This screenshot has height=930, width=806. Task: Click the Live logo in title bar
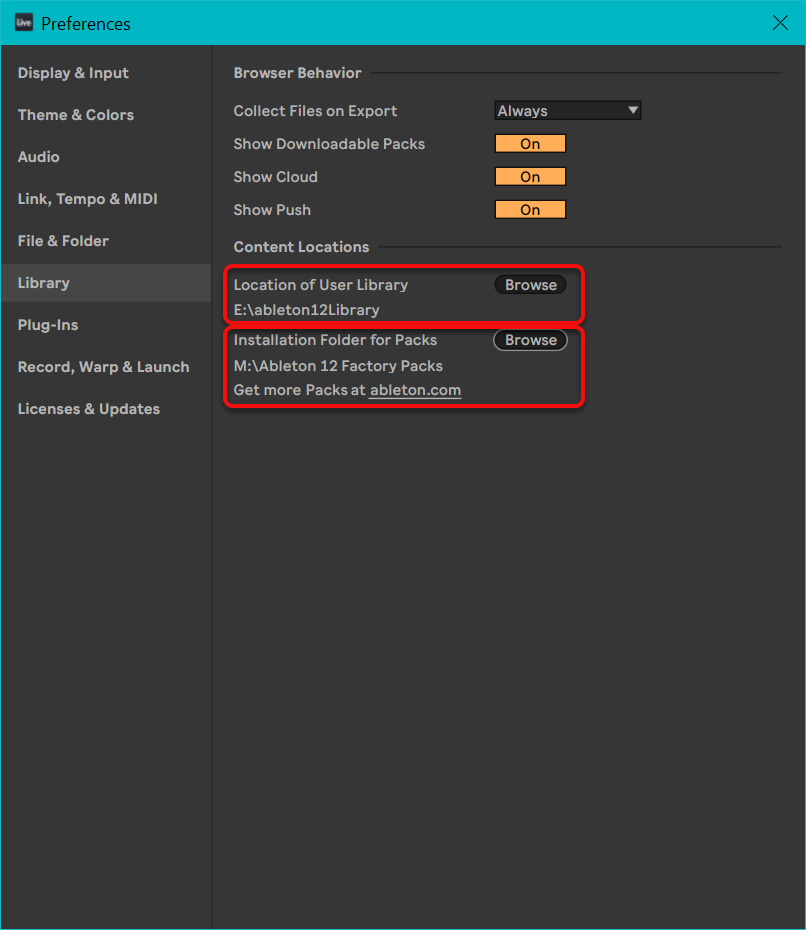[24, 23]
